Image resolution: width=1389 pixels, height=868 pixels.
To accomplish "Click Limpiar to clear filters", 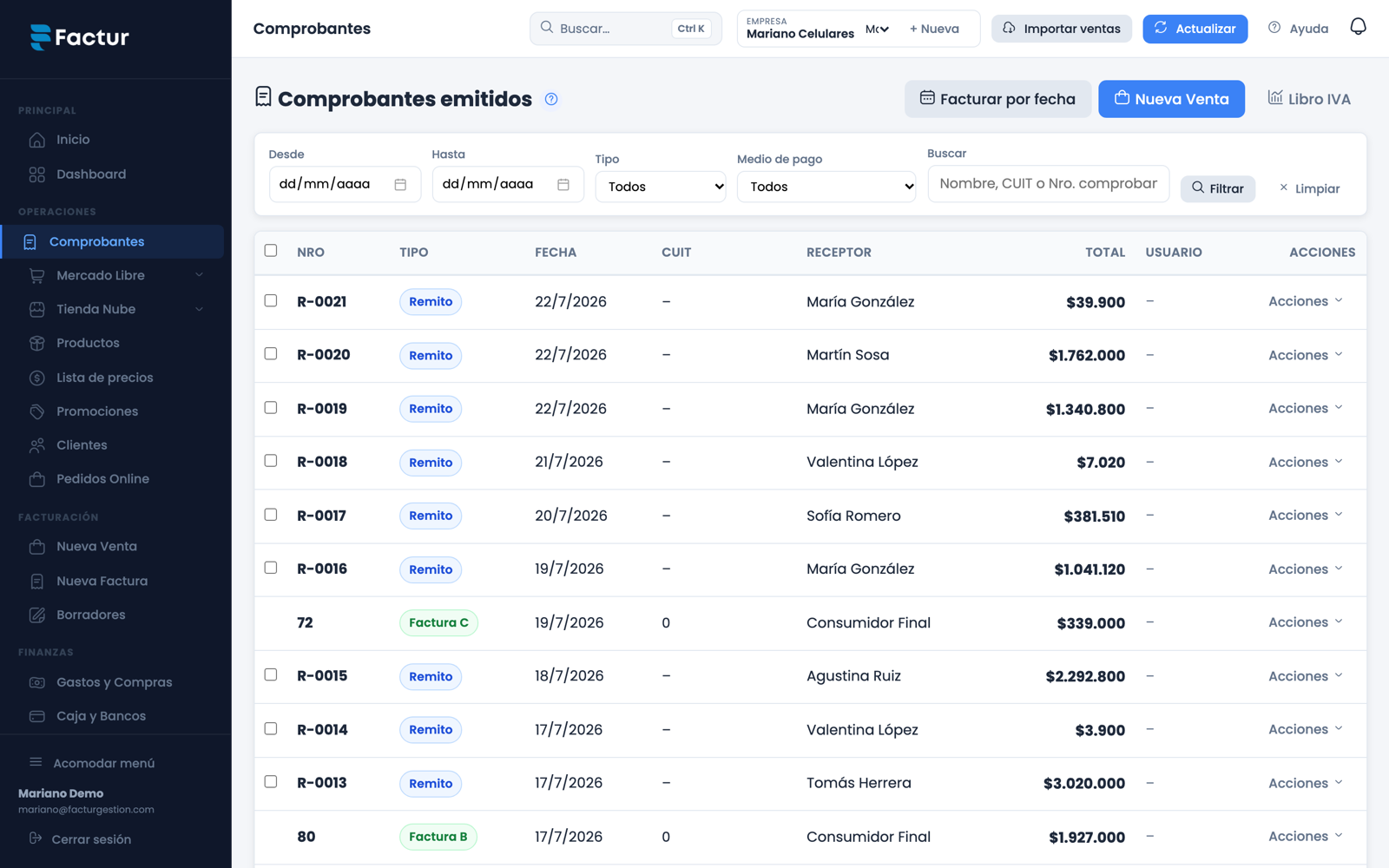I will [1309, 188].
